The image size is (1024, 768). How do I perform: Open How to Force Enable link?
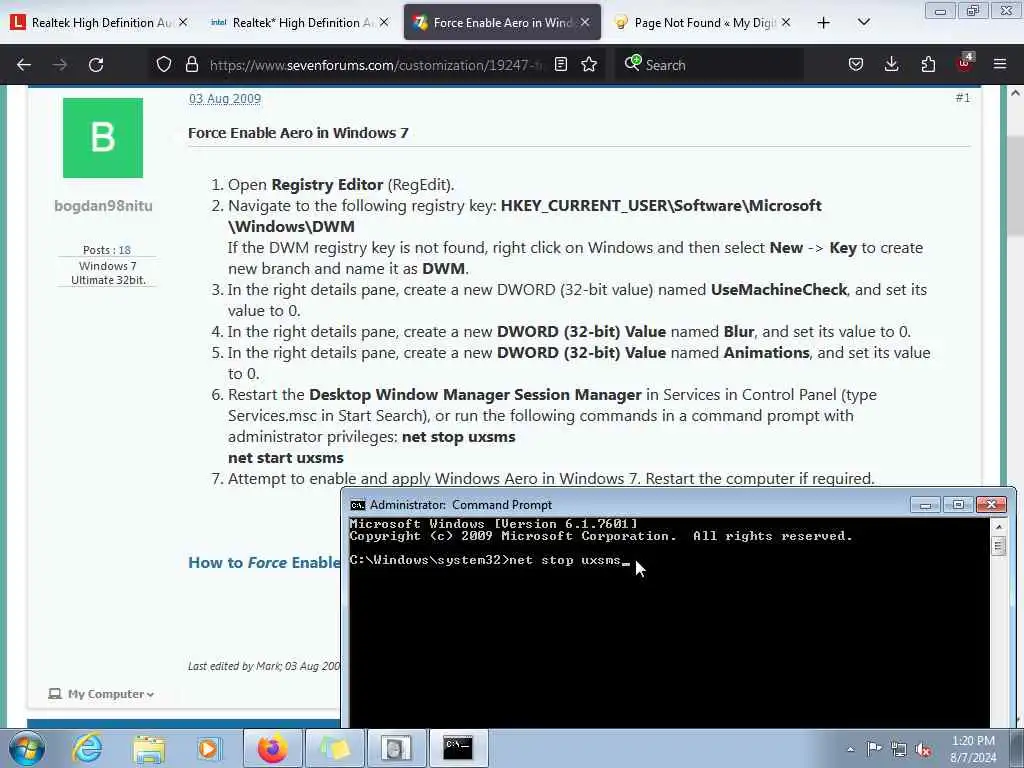click(264, 562)
